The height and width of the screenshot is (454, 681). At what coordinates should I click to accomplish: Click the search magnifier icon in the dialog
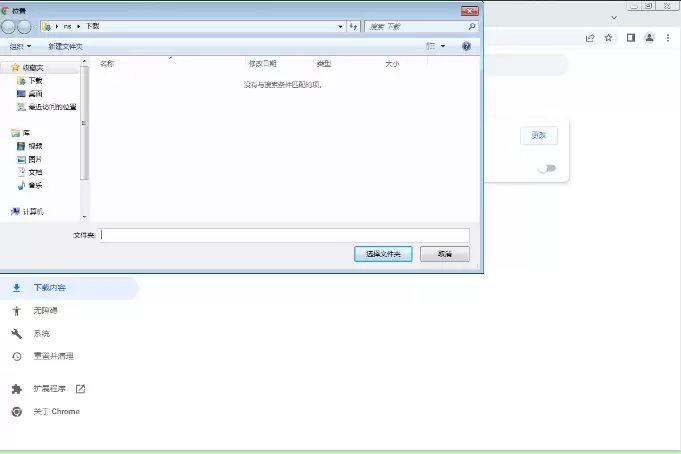tap(472, 27)
